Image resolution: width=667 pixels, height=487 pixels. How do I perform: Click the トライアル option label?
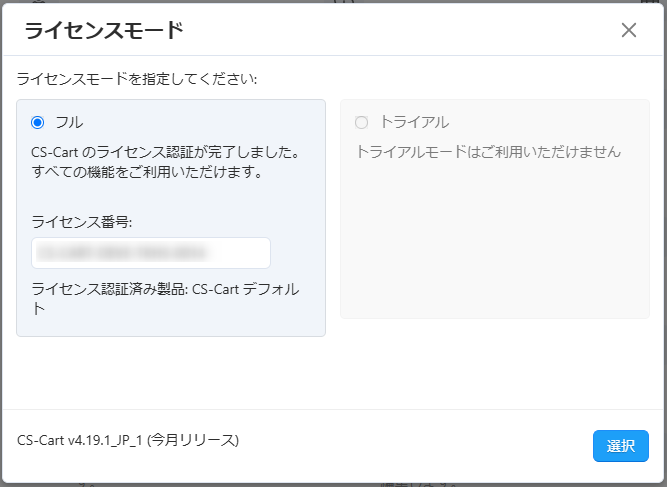coord(414,122)
